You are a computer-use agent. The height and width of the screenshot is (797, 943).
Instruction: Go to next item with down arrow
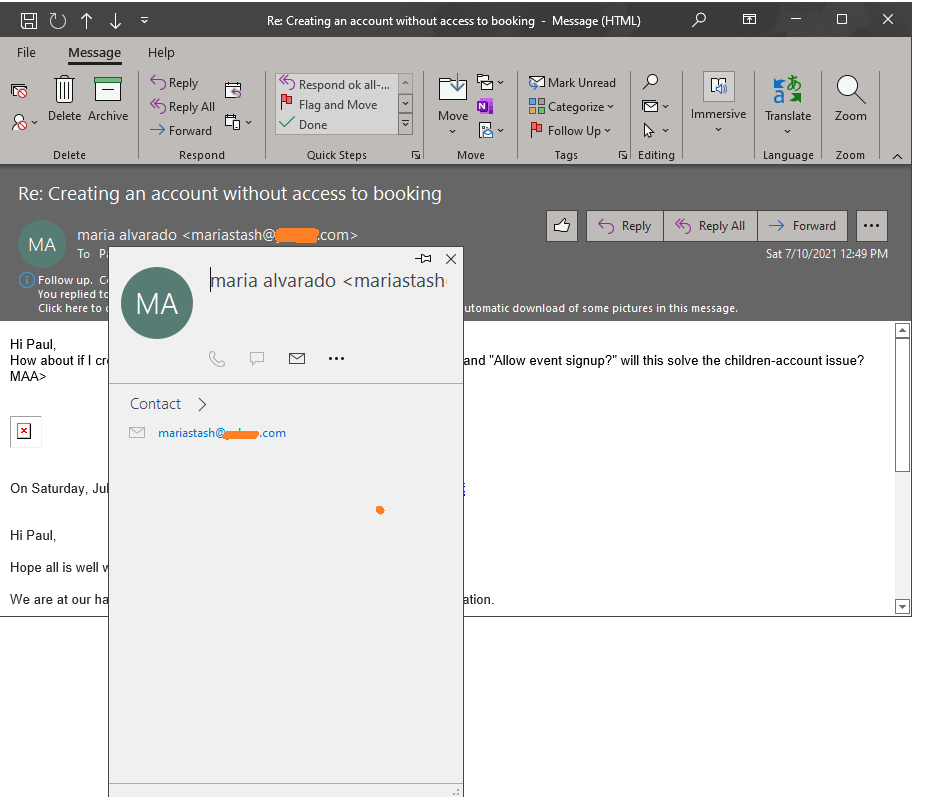click(x=115, y=21)
